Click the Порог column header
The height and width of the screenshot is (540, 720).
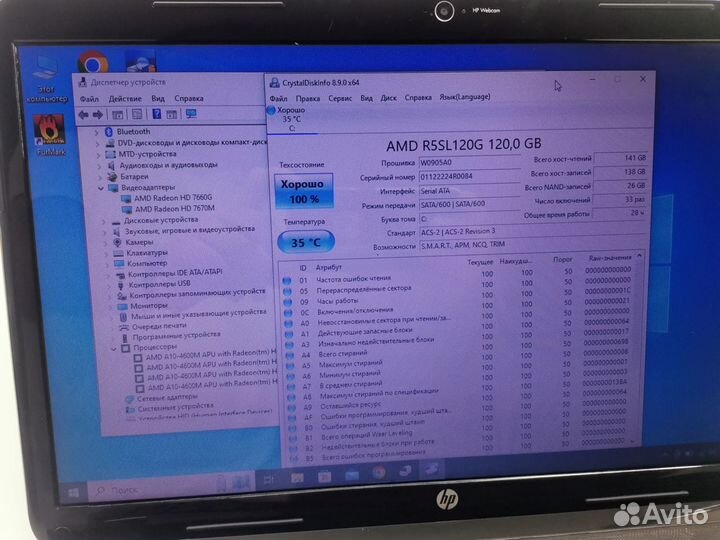click(x=562, y=259)
